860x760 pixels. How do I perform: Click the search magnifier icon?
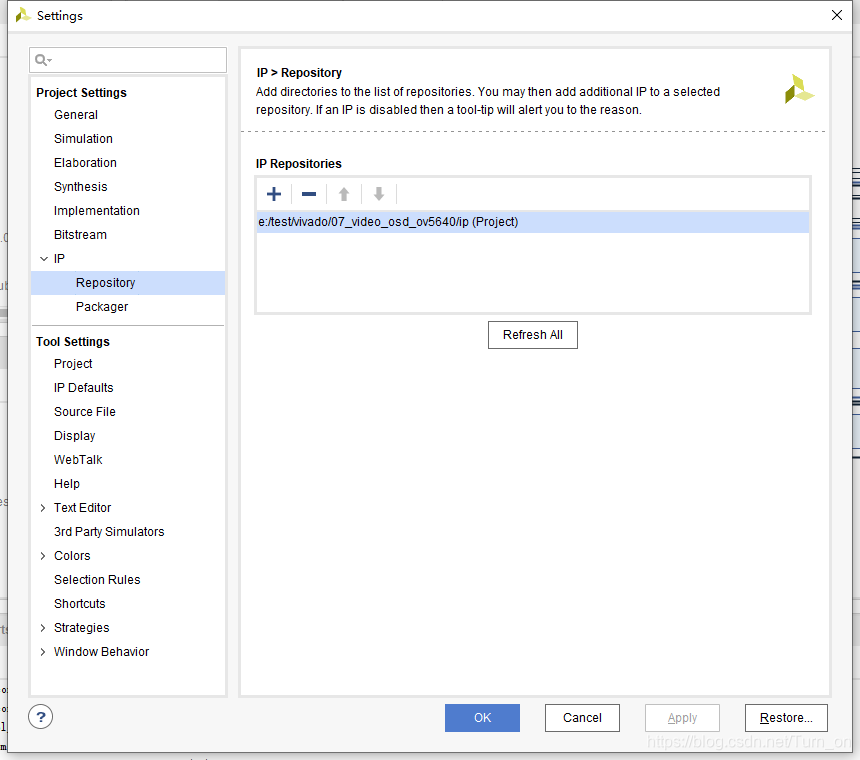(42, 60)
